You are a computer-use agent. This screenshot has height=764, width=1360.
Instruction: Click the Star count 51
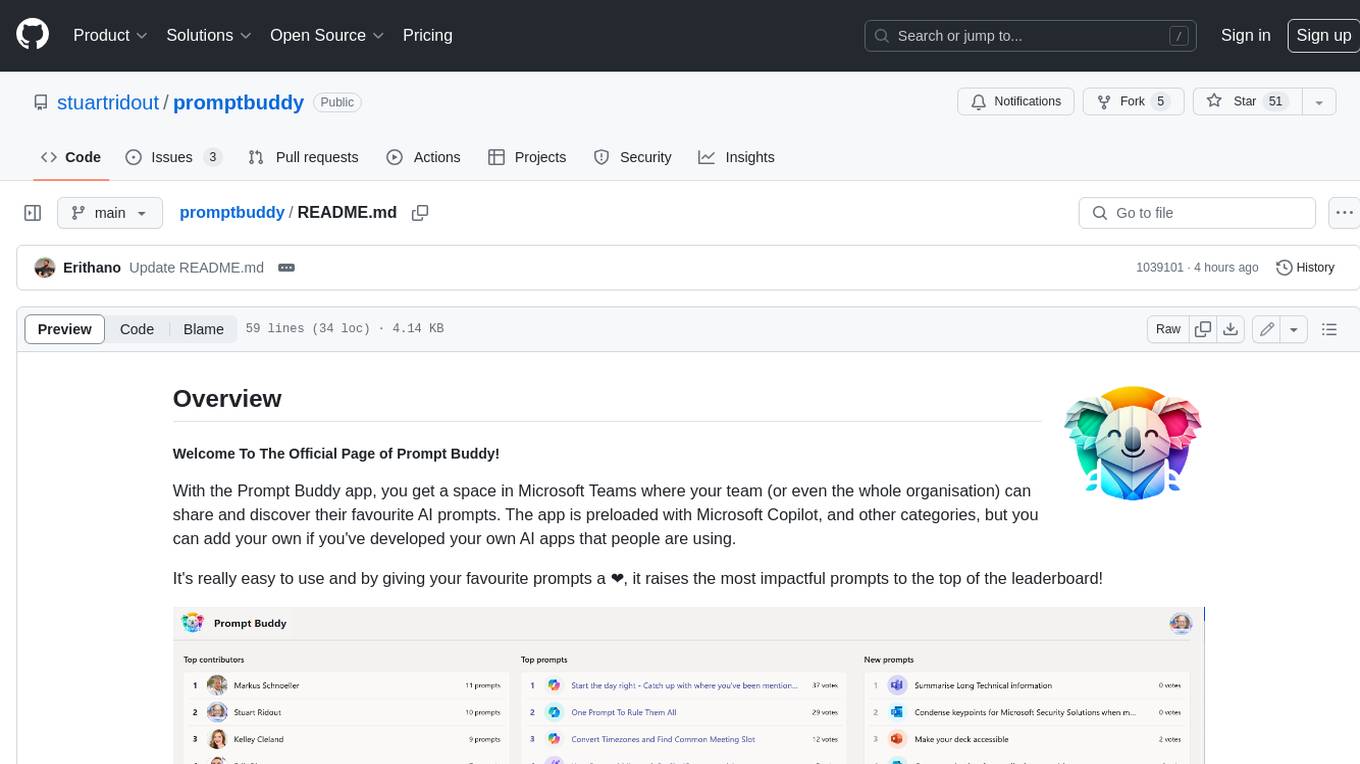click(x=1275, y=102)
